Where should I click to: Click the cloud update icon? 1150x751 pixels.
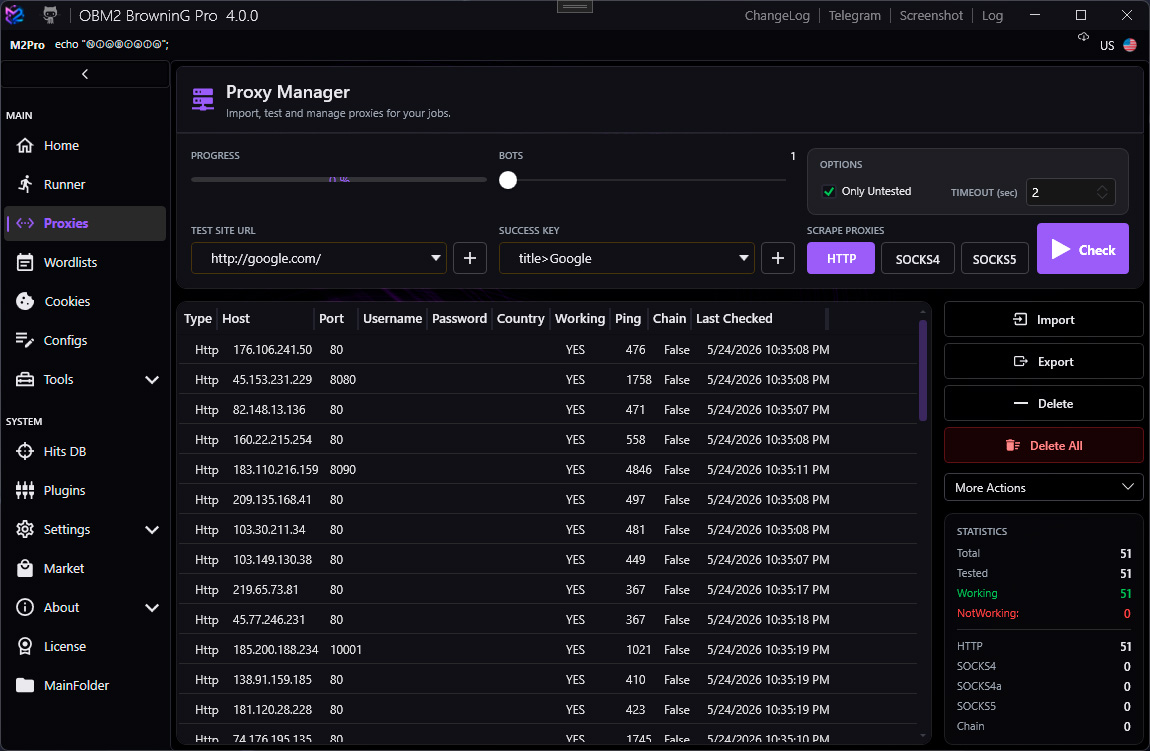coord(1083,37)
